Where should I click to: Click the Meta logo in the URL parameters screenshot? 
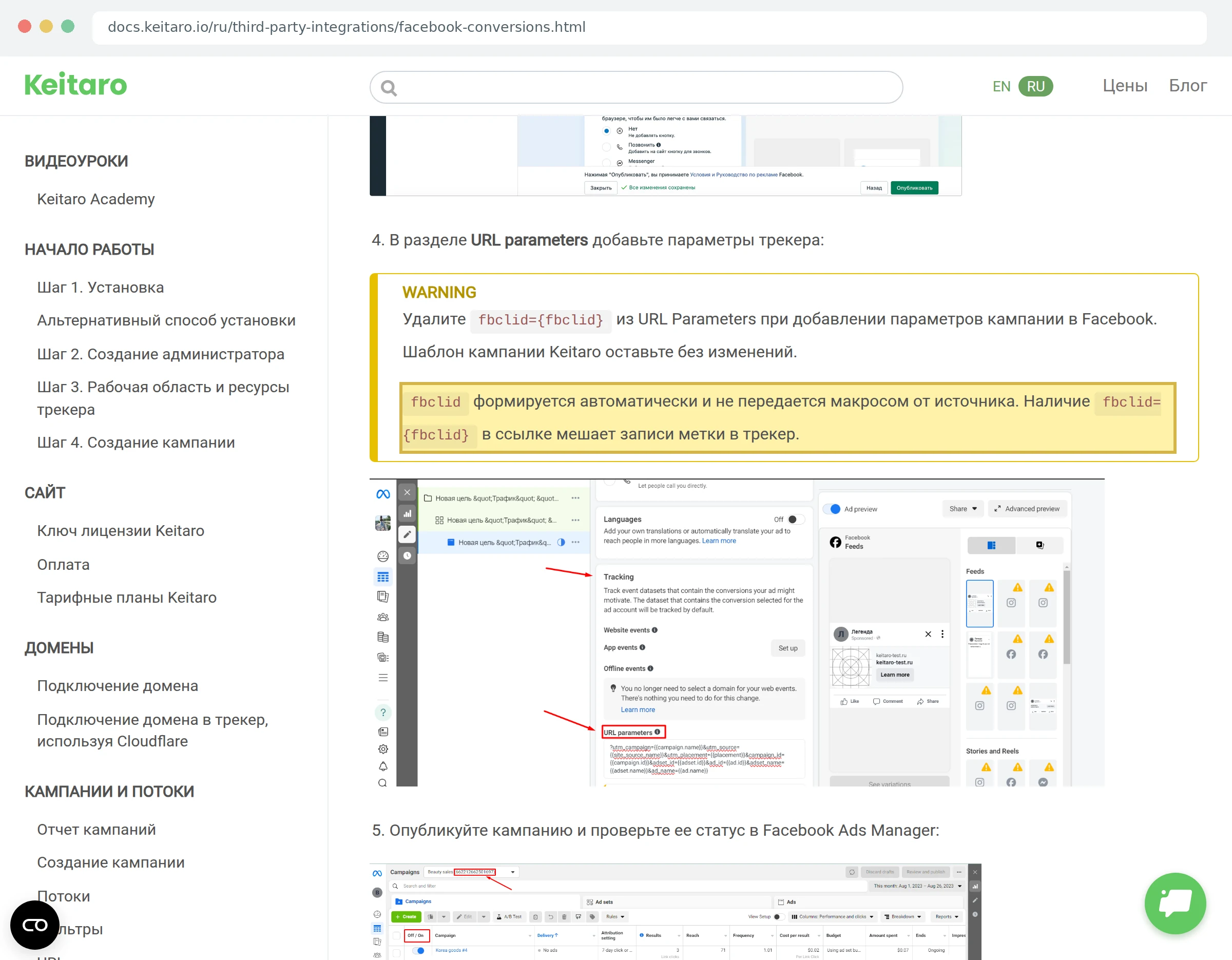383,494
